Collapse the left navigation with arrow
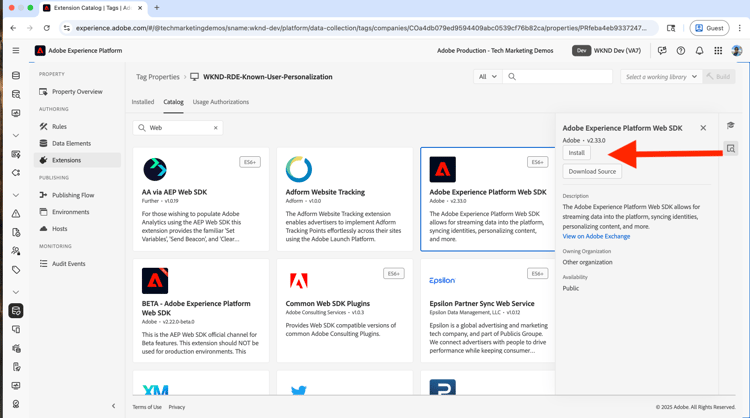Viewport: 750px width, 418px height. pyautogui.click(x=113, y=406)
